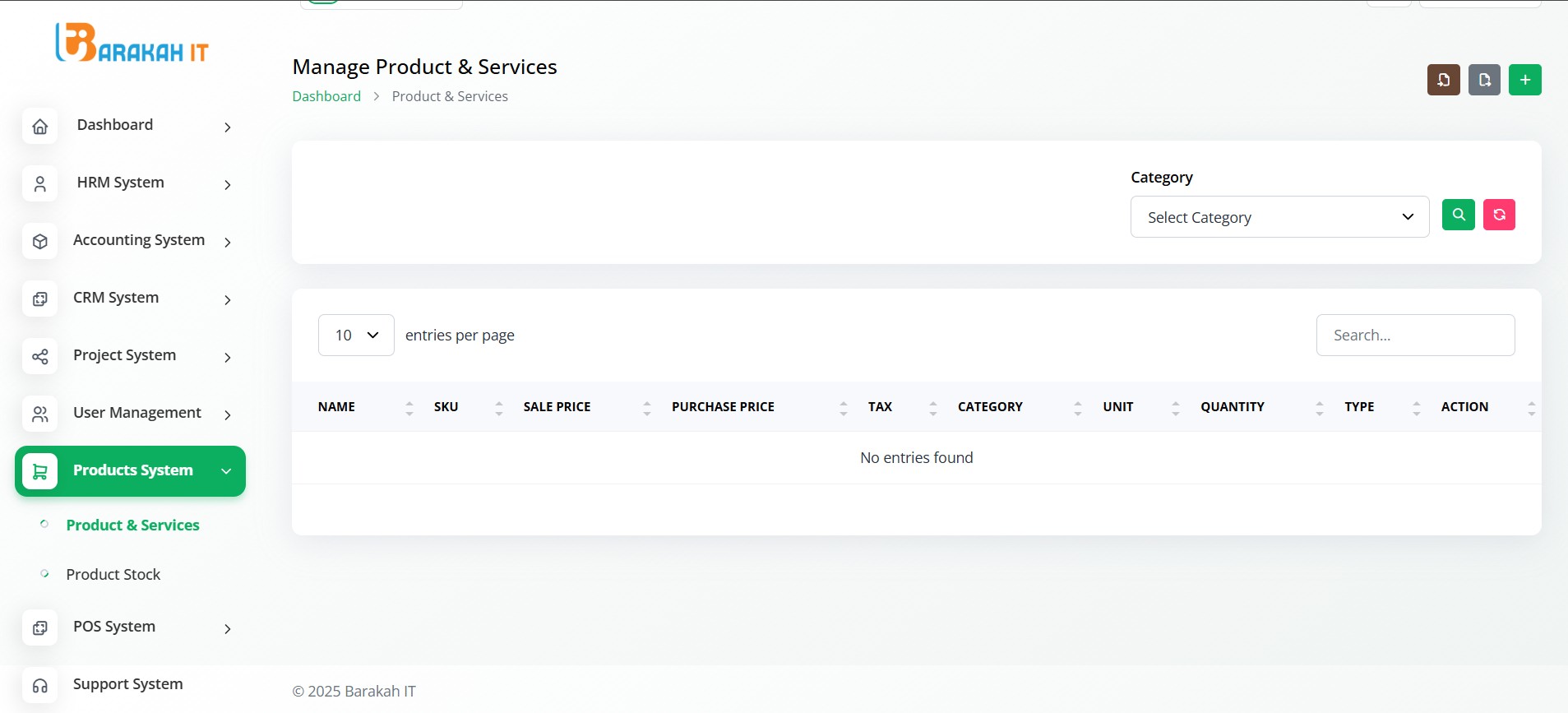Open Product Stock submenu item
The image size is (1568, 713).
click(x=113, y=575)
